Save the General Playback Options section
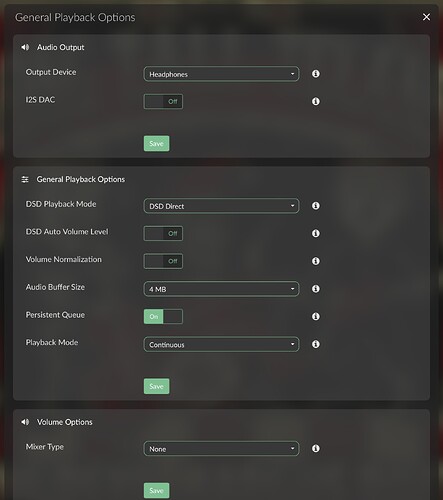Image resolution: width=443 pixels, height=500 pixels. (x=156, y=386)
